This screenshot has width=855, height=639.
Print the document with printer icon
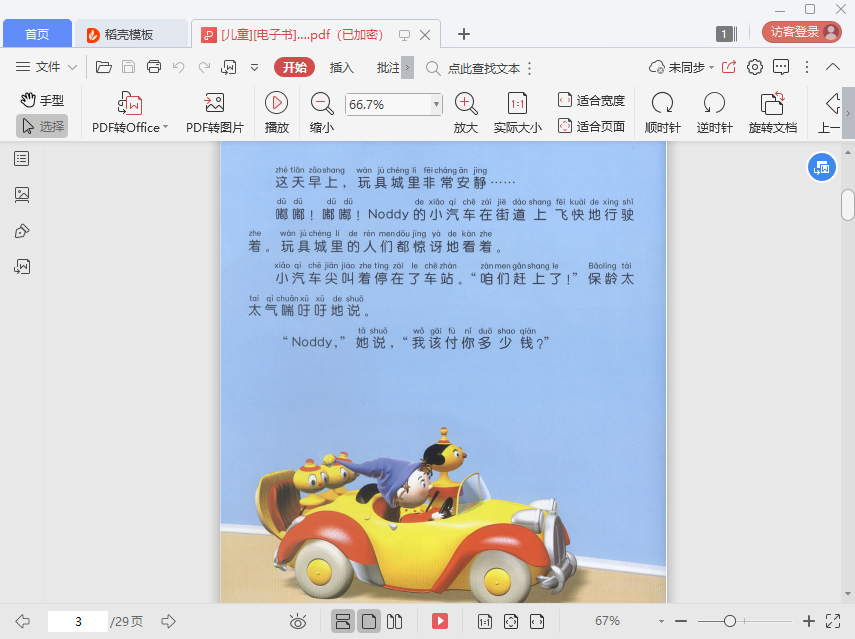tap(154, 67)
